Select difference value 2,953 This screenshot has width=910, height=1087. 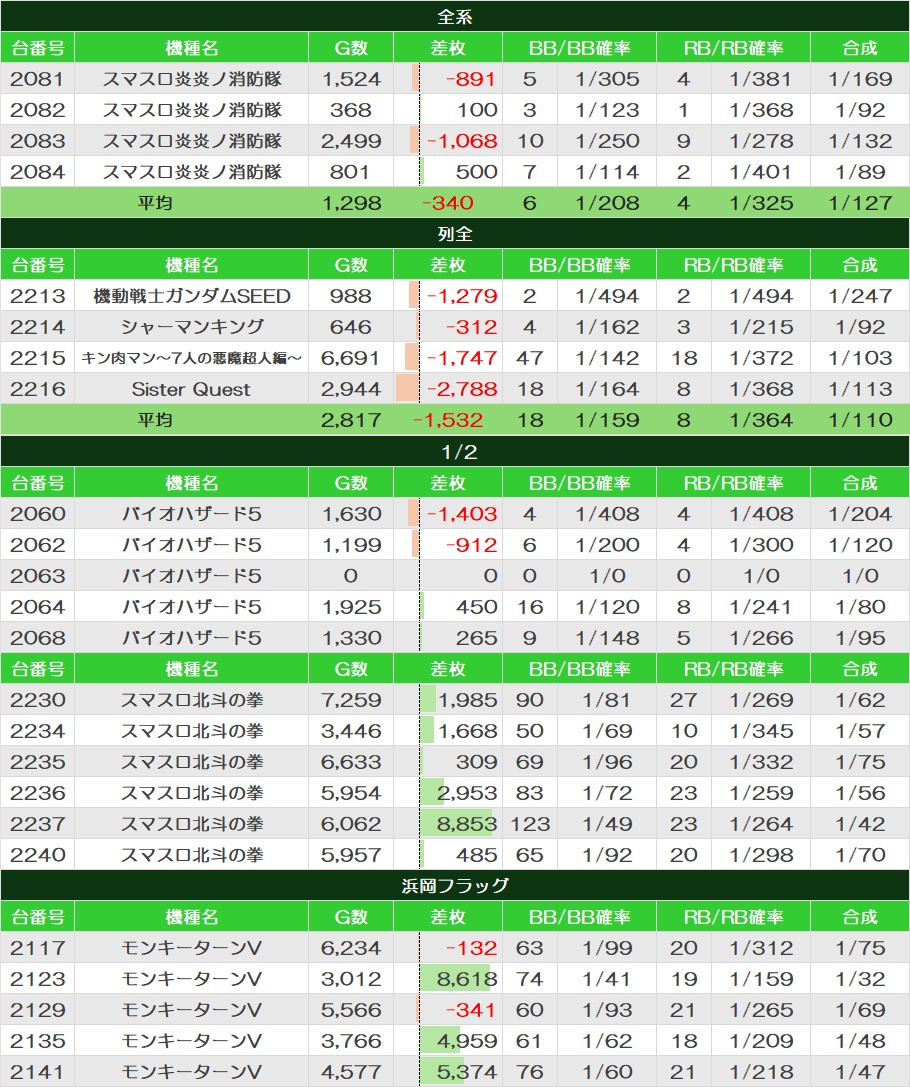(468, 792)
